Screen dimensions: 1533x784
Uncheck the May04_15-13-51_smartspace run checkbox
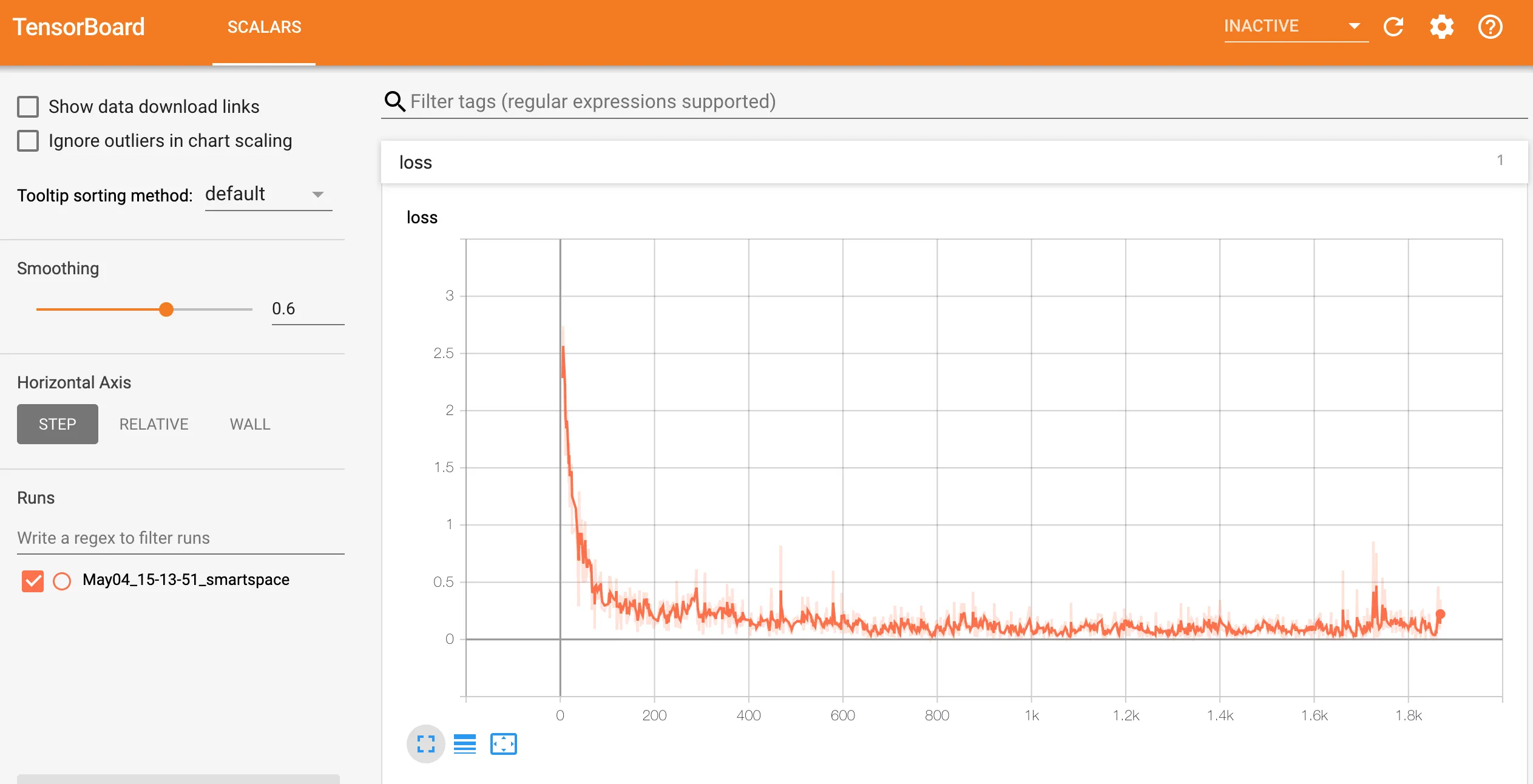(33, 581)
